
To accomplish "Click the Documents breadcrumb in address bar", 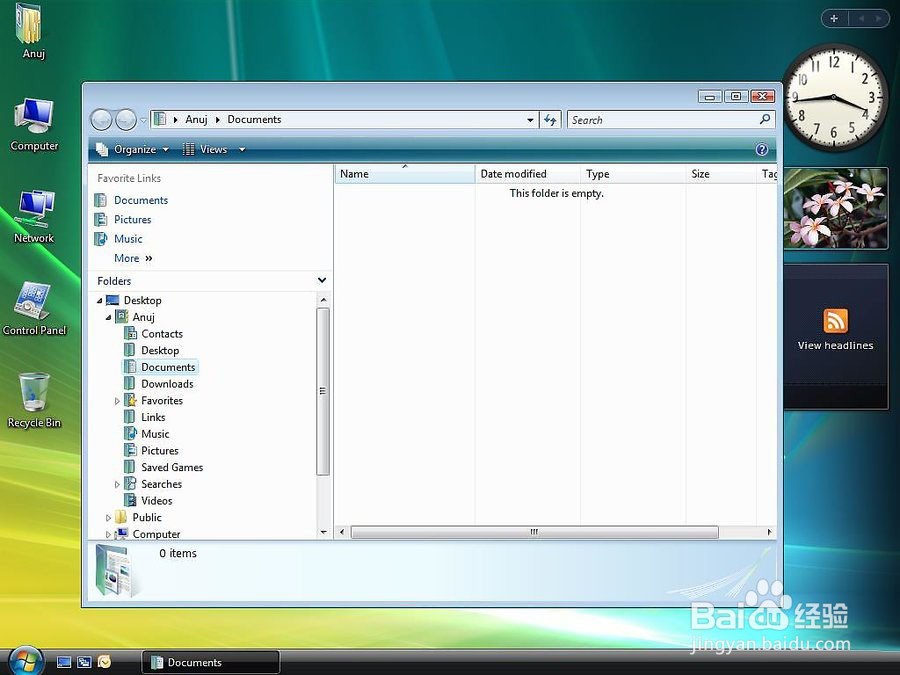I will pos(254,119).
